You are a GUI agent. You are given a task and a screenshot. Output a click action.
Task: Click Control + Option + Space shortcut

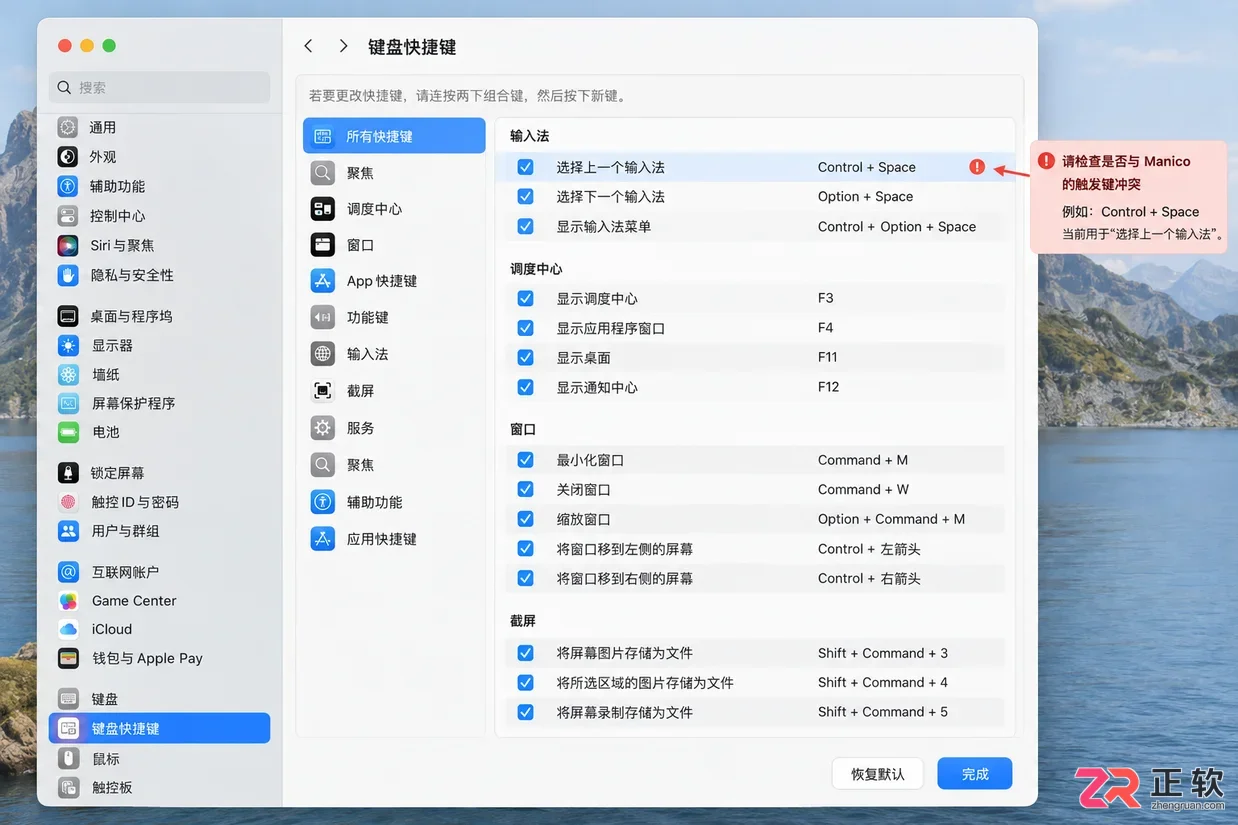(x=896, y=227)
